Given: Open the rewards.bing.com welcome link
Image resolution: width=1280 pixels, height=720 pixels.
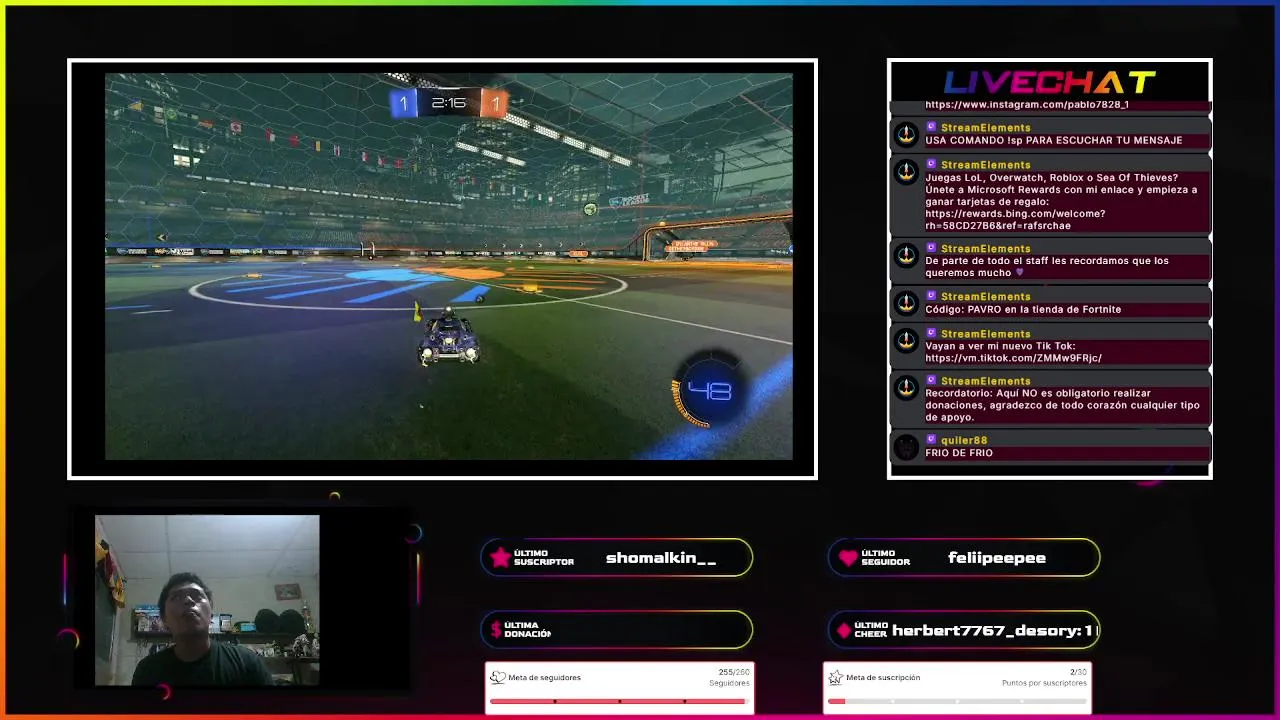Looking at the screenshot, I should (1015, 219).
